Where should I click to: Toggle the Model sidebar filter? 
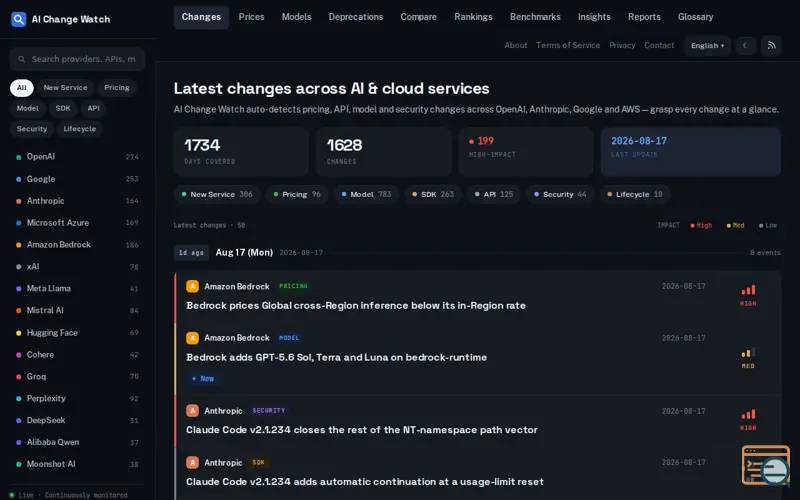(28, 108)
